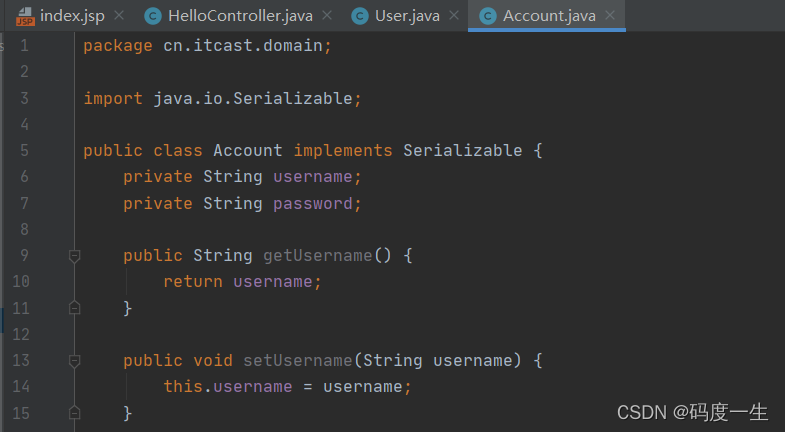Click the class icon on User.java tab

click(x=359, y=16)
